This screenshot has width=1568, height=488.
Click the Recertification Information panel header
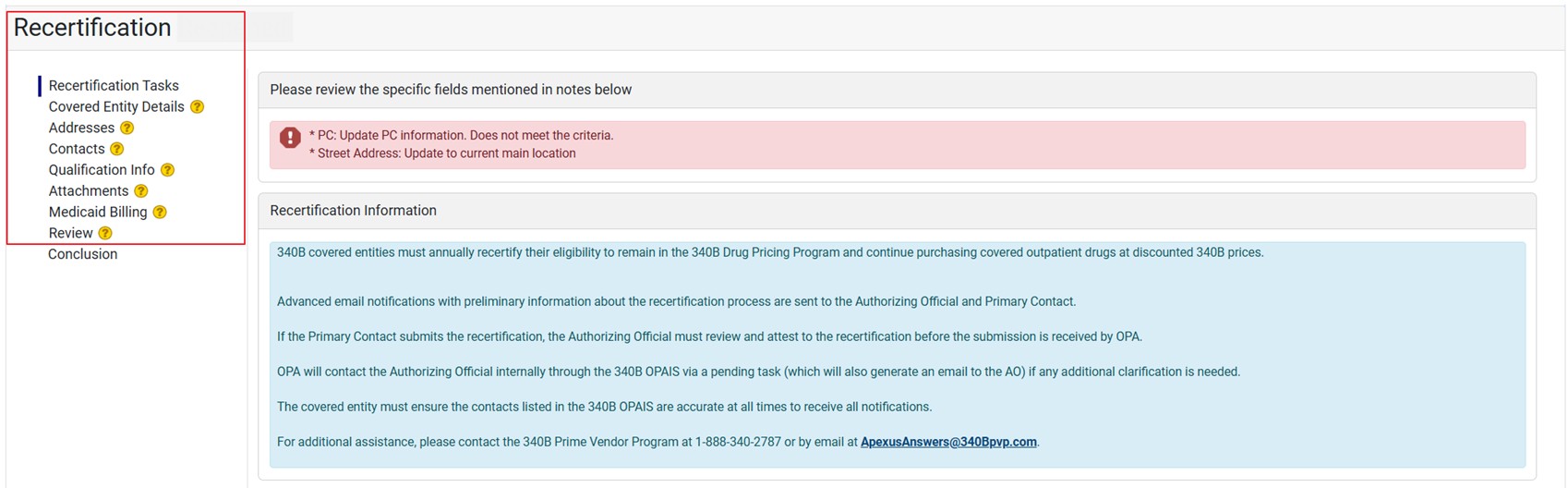(x=353, y=211)
